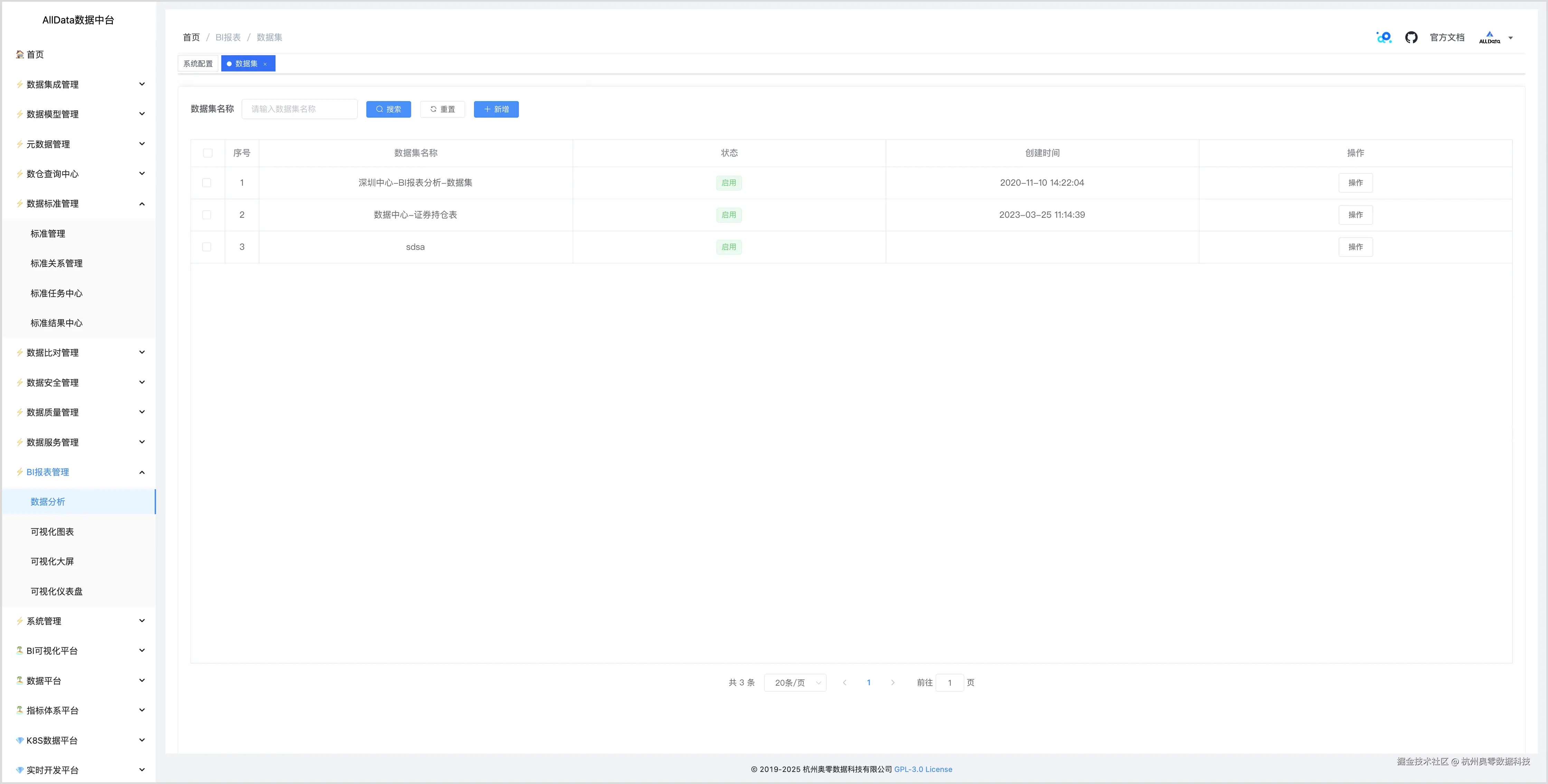Image resolution: width=1548 pixels, height=784 pixels.
Task: Click the lightning icon beside 数据安全管理
Action: click(20, 382)
